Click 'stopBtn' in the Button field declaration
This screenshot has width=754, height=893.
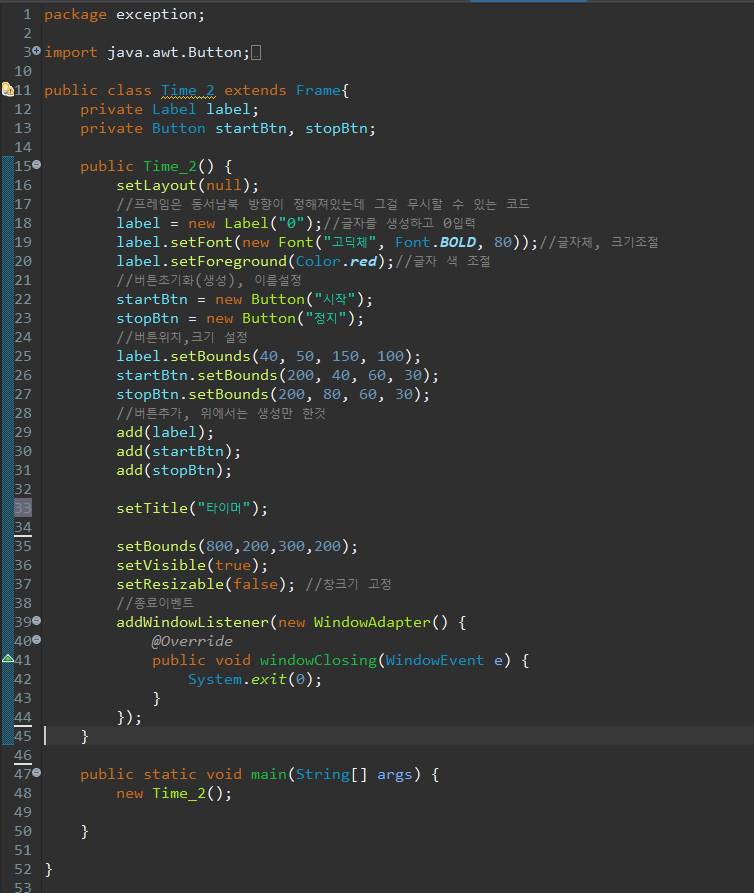pos(336,129)
